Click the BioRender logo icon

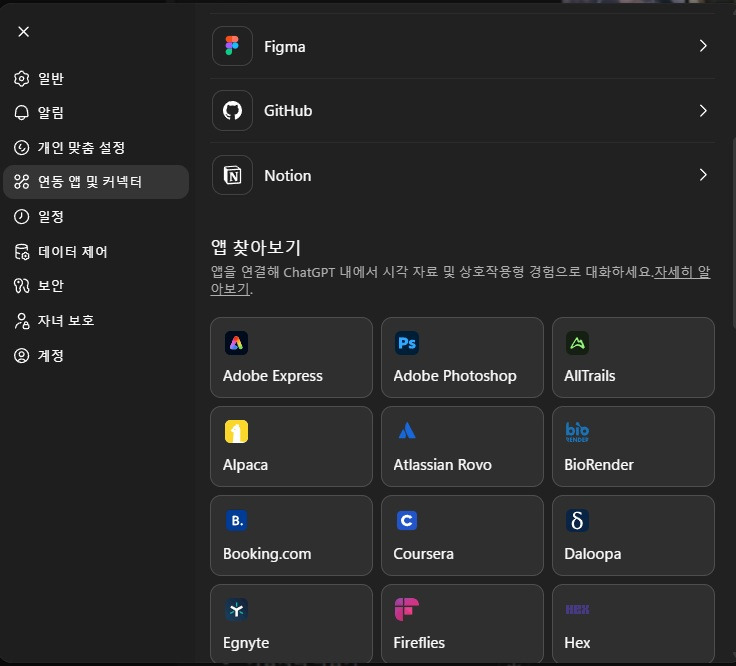click(x=577, y=432)
